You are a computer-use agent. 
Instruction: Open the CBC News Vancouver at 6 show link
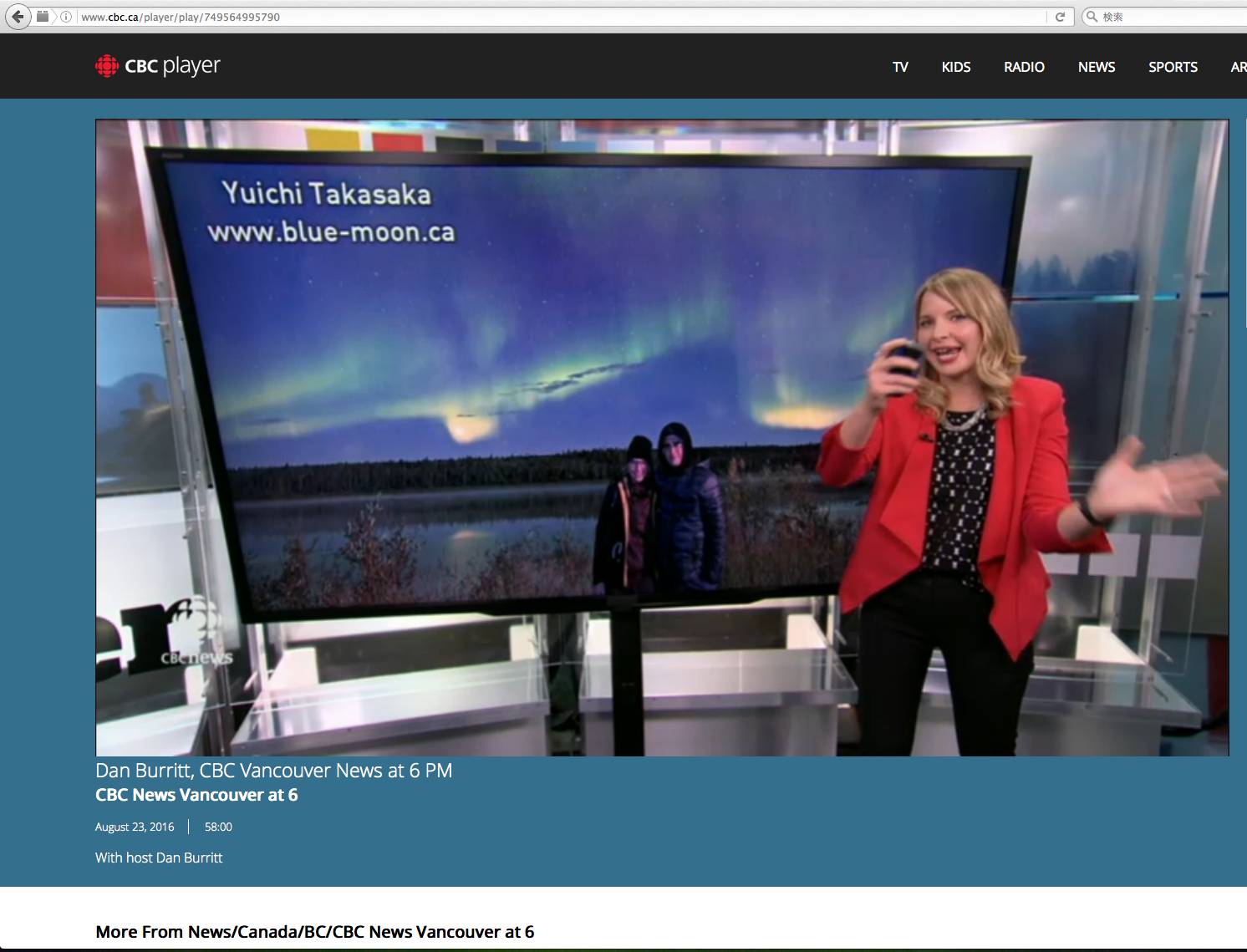[x=196, y=795]
